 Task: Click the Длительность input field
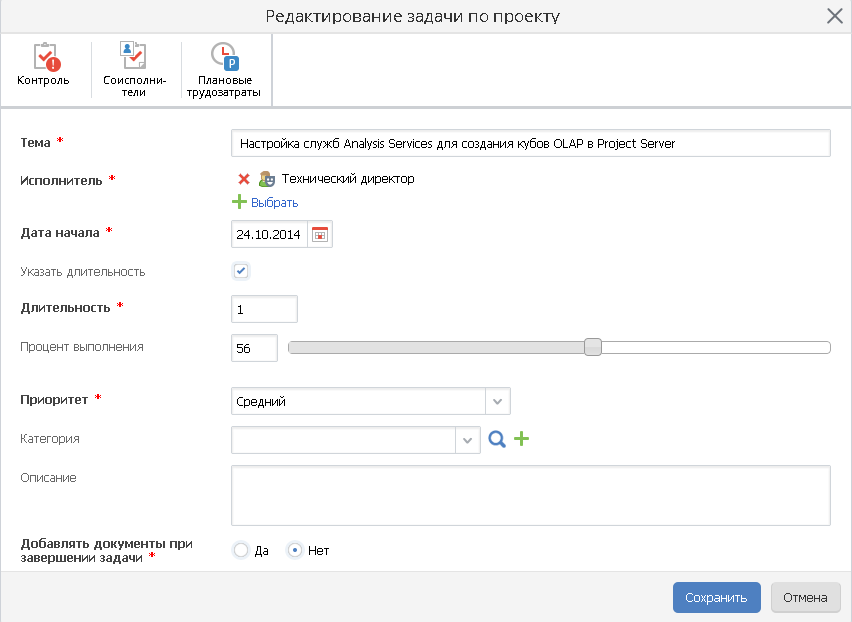265,309
